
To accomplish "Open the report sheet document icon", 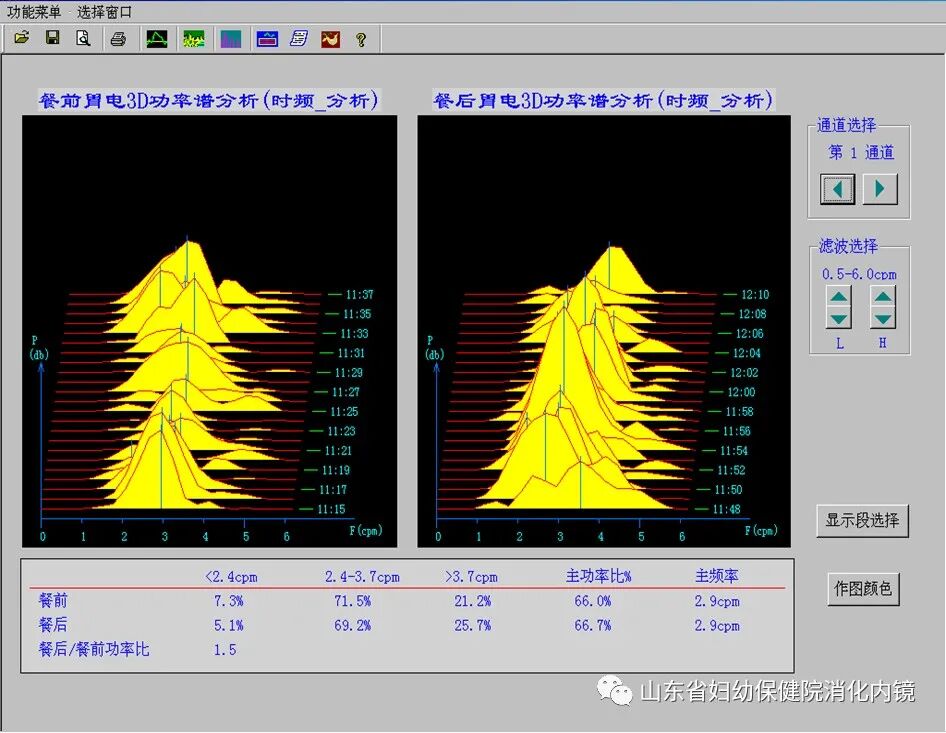I will [x=299, y=39].
